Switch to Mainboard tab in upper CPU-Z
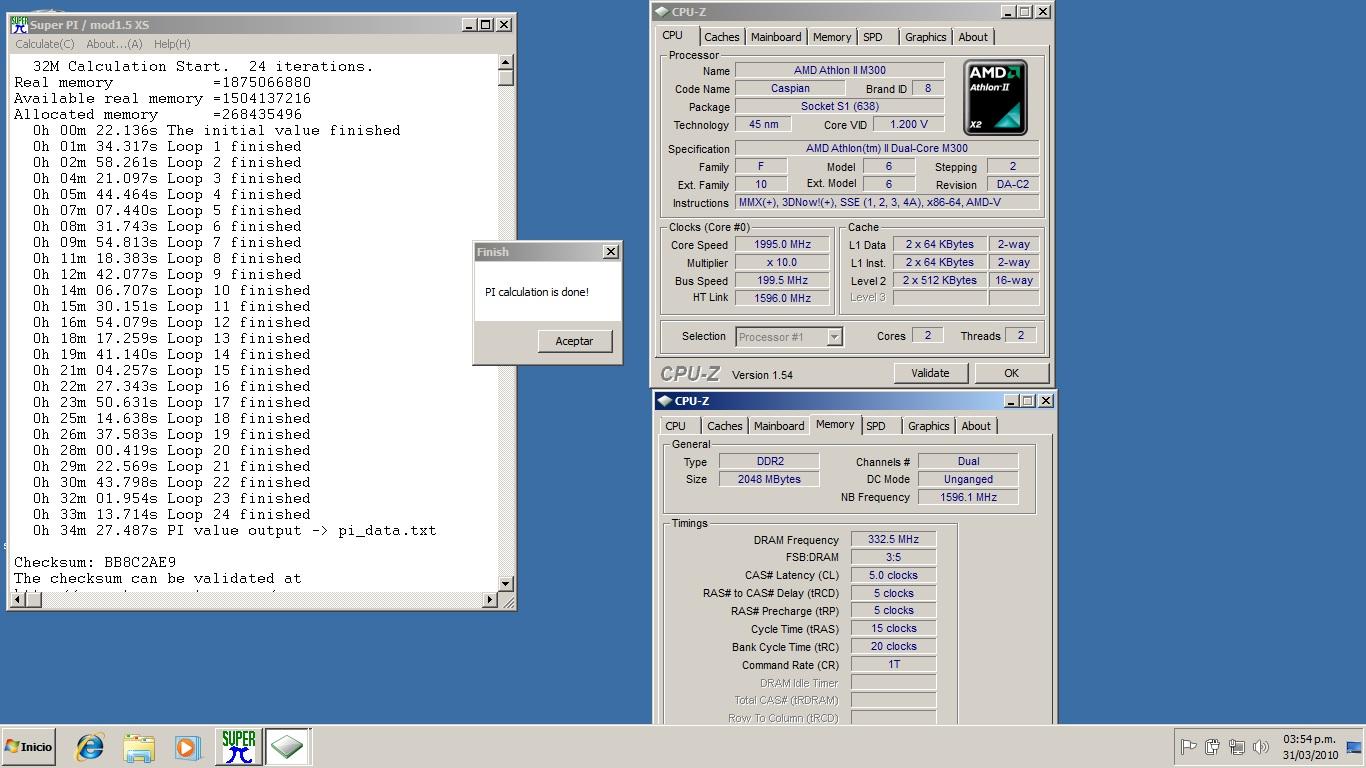 point(776,37)
